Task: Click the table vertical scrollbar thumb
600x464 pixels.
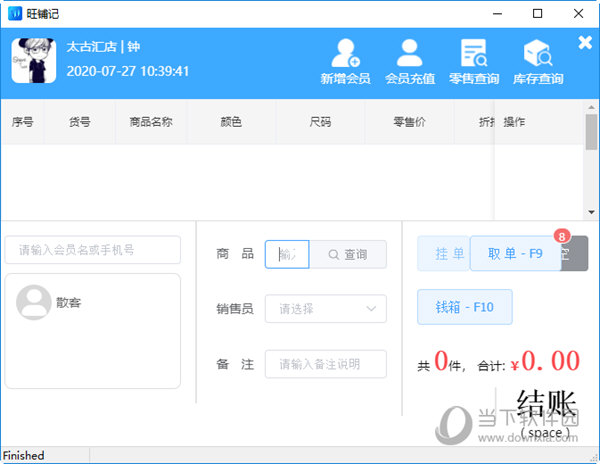Action: coord(591,132)
